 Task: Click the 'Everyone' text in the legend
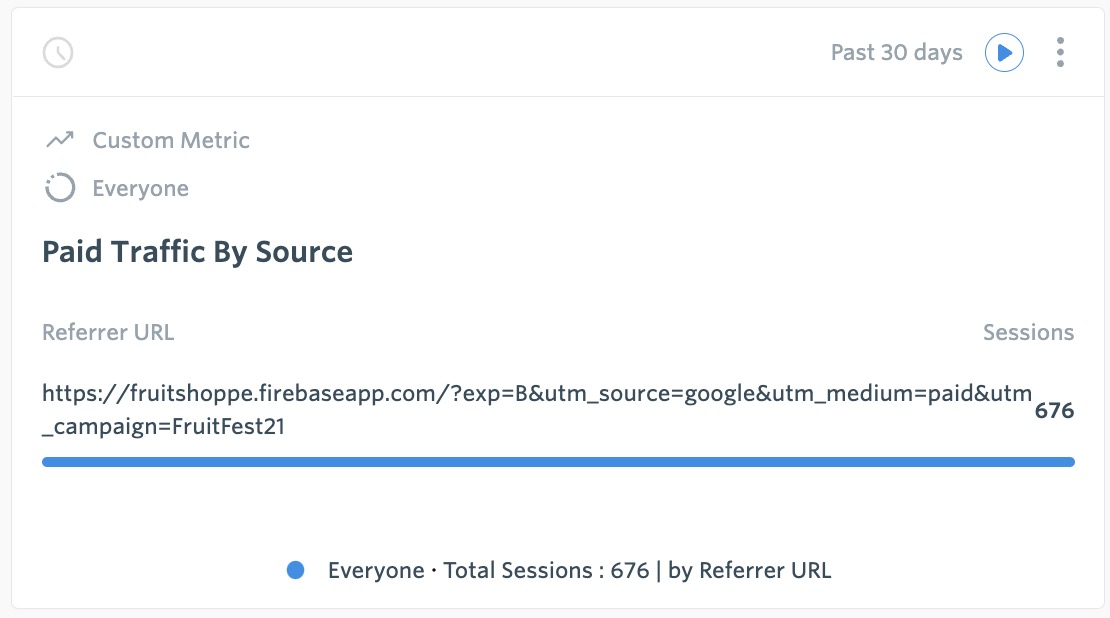coord(376,571)
